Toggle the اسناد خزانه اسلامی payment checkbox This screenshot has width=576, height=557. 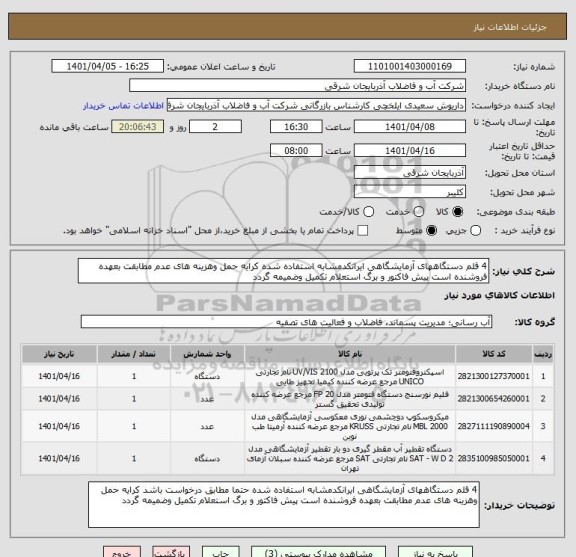coord(363,231)
